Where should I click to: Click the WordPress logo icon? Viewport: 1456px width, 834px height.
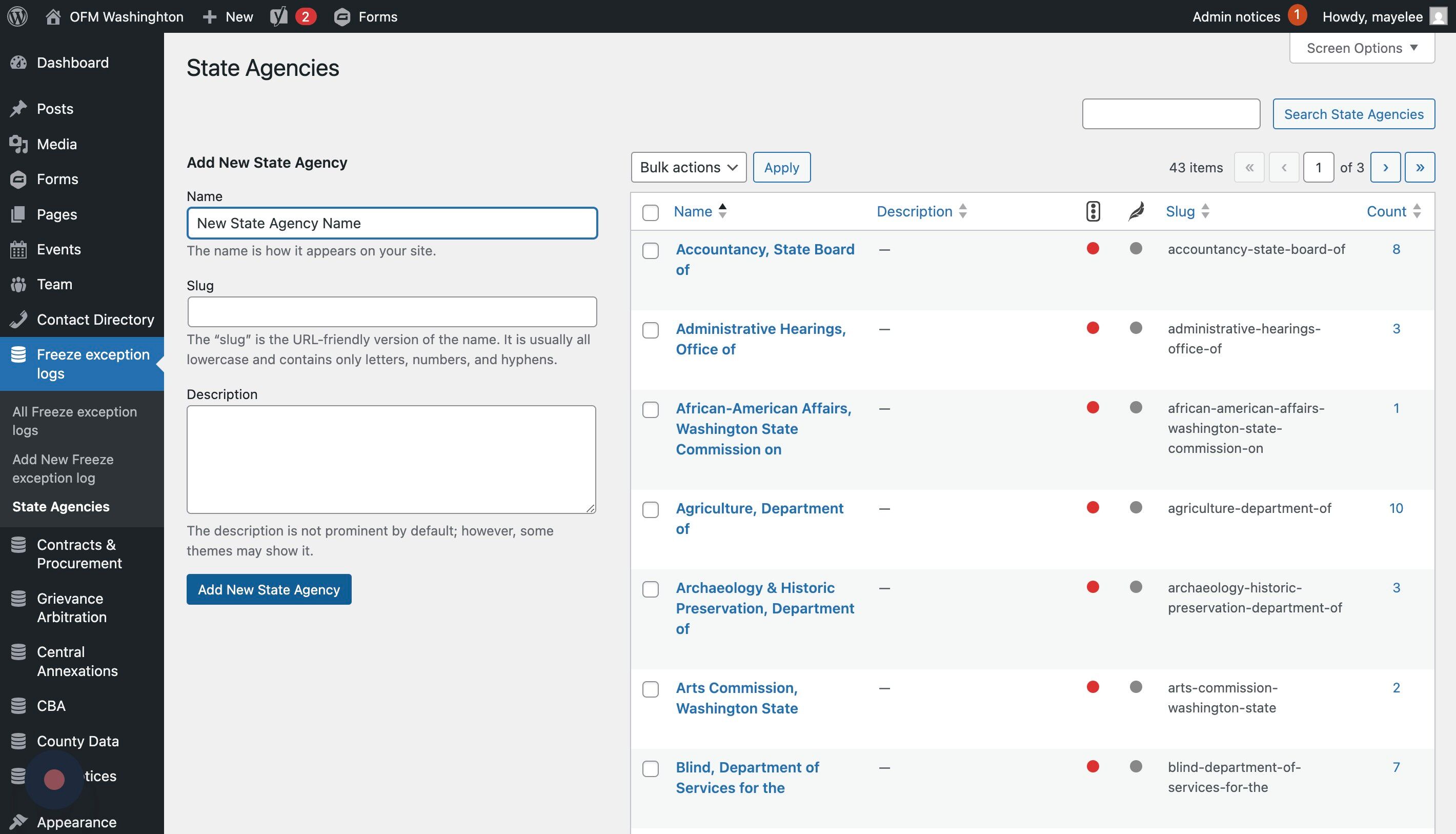[x=18, y=16]
